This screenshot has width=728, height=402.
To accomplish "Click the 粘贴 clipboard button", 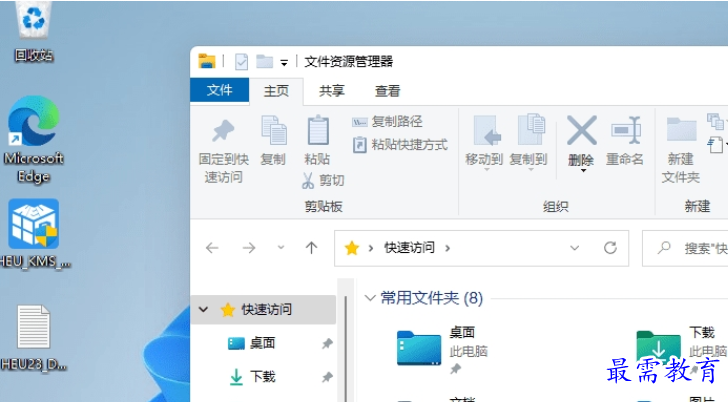I will (x=318, y=140).
